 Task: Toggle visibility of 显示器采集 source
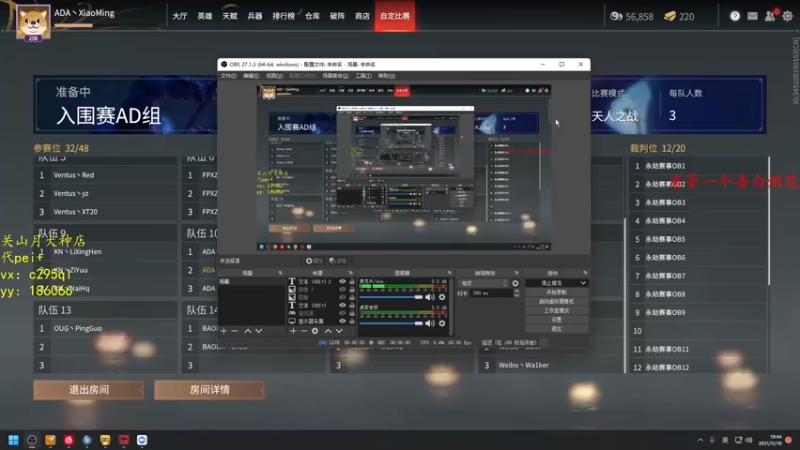[x=342, y=321]
